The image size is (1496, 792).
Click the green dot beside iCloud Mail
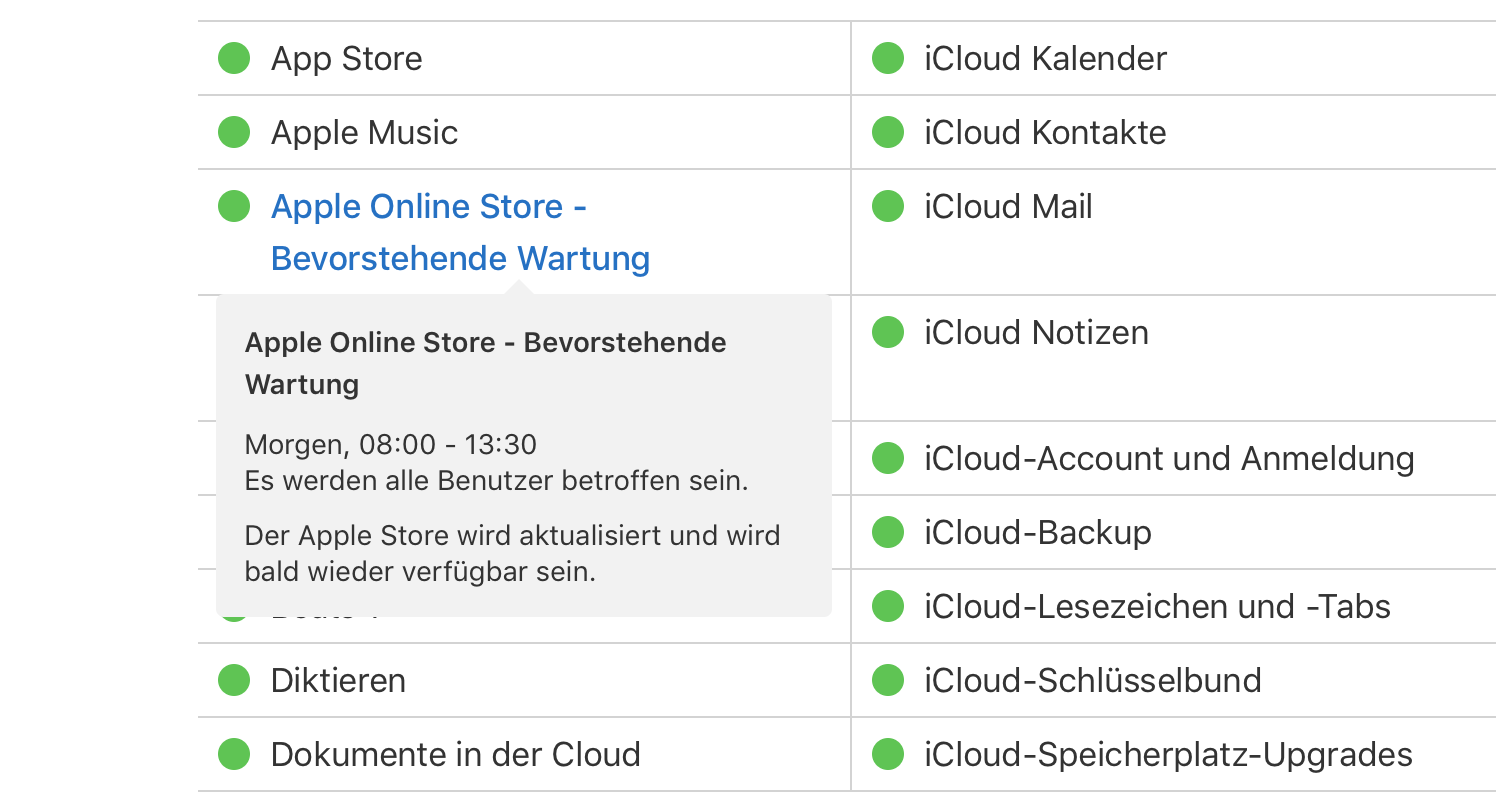[x=888, y=206]
